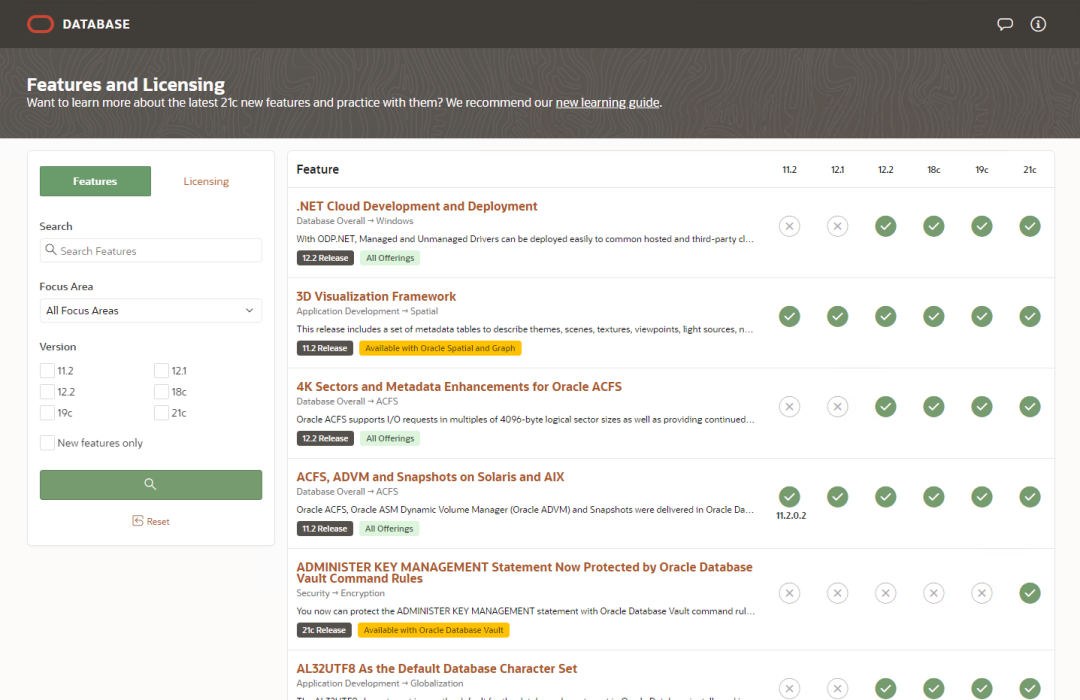The height and width of the screenshot is (700, 1080).
Task: Check the 12.1 version checkbox
Action: (x=161, y=371)
